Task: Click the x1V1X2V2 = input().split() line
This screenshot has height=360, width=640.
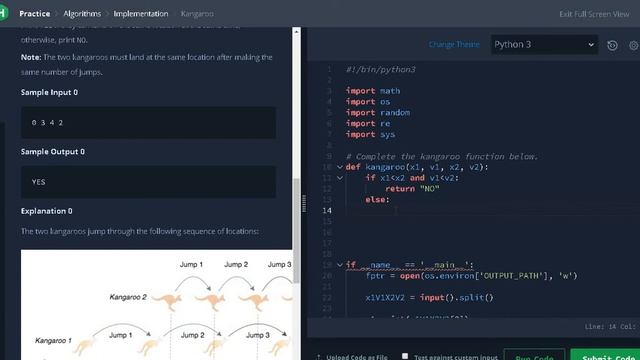Action: click(x=429, y=298)
